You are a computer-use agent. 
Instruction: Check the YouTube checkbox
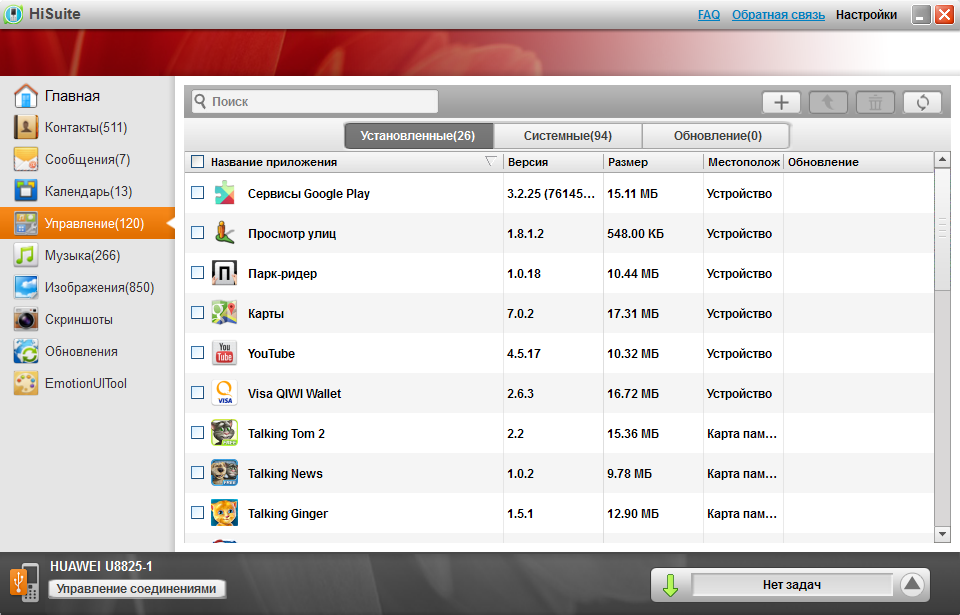coord(197,352)
